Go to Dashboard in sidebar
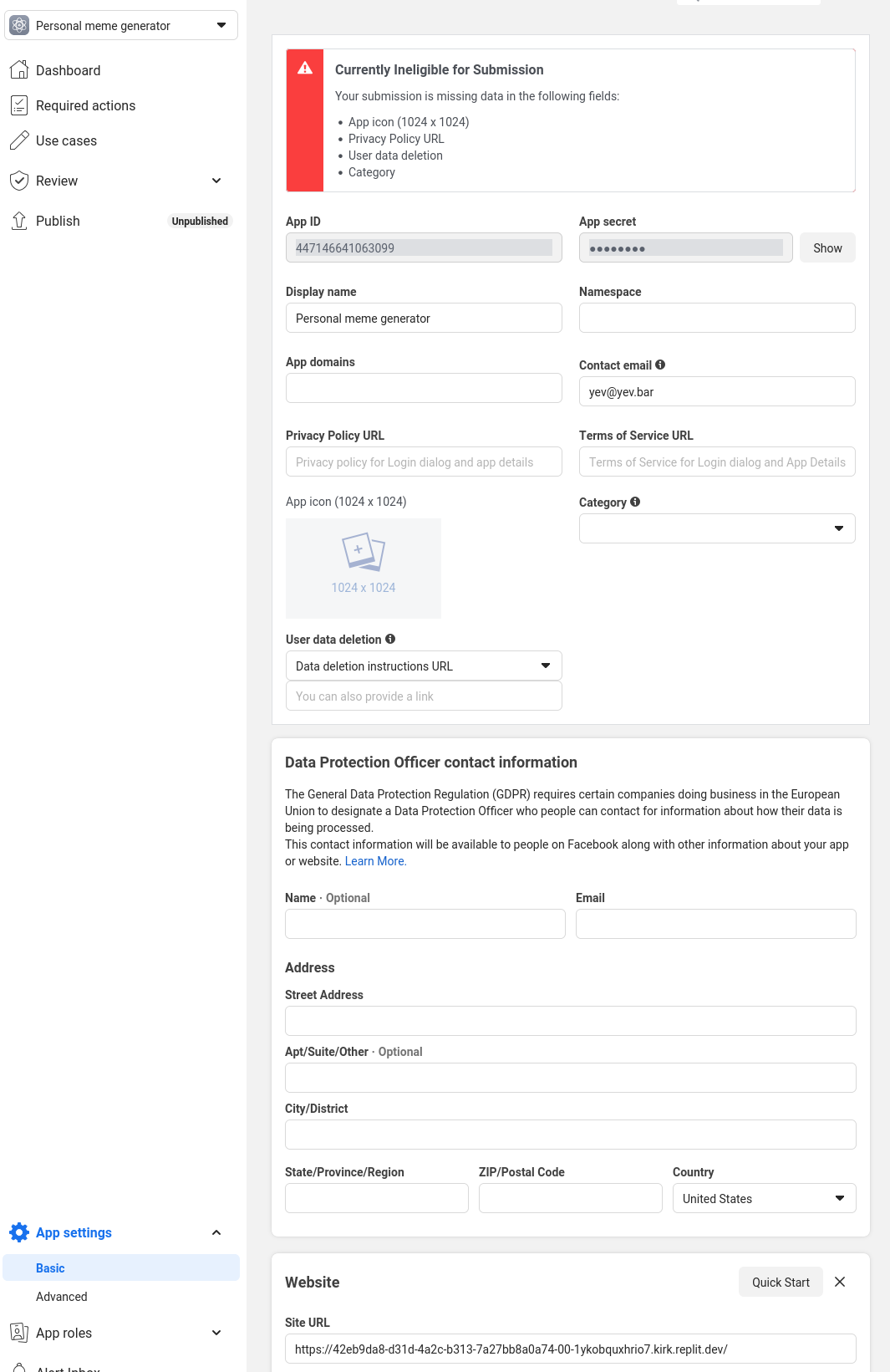The image size is (890, 1372). [x=68, y=70]
